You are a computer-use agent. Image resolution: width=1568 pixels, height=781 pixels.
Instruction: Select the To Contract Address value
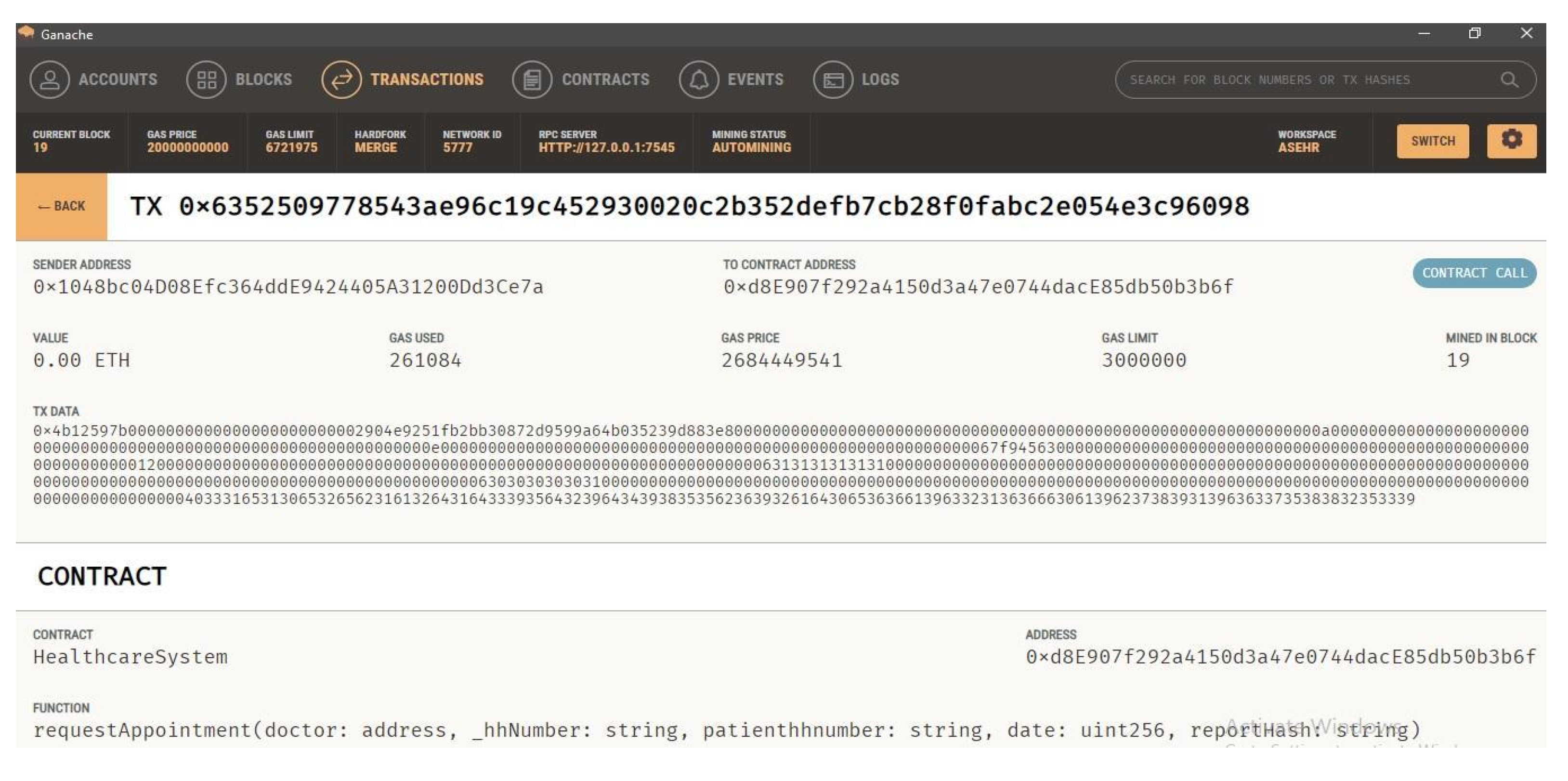tap(978, 287)
